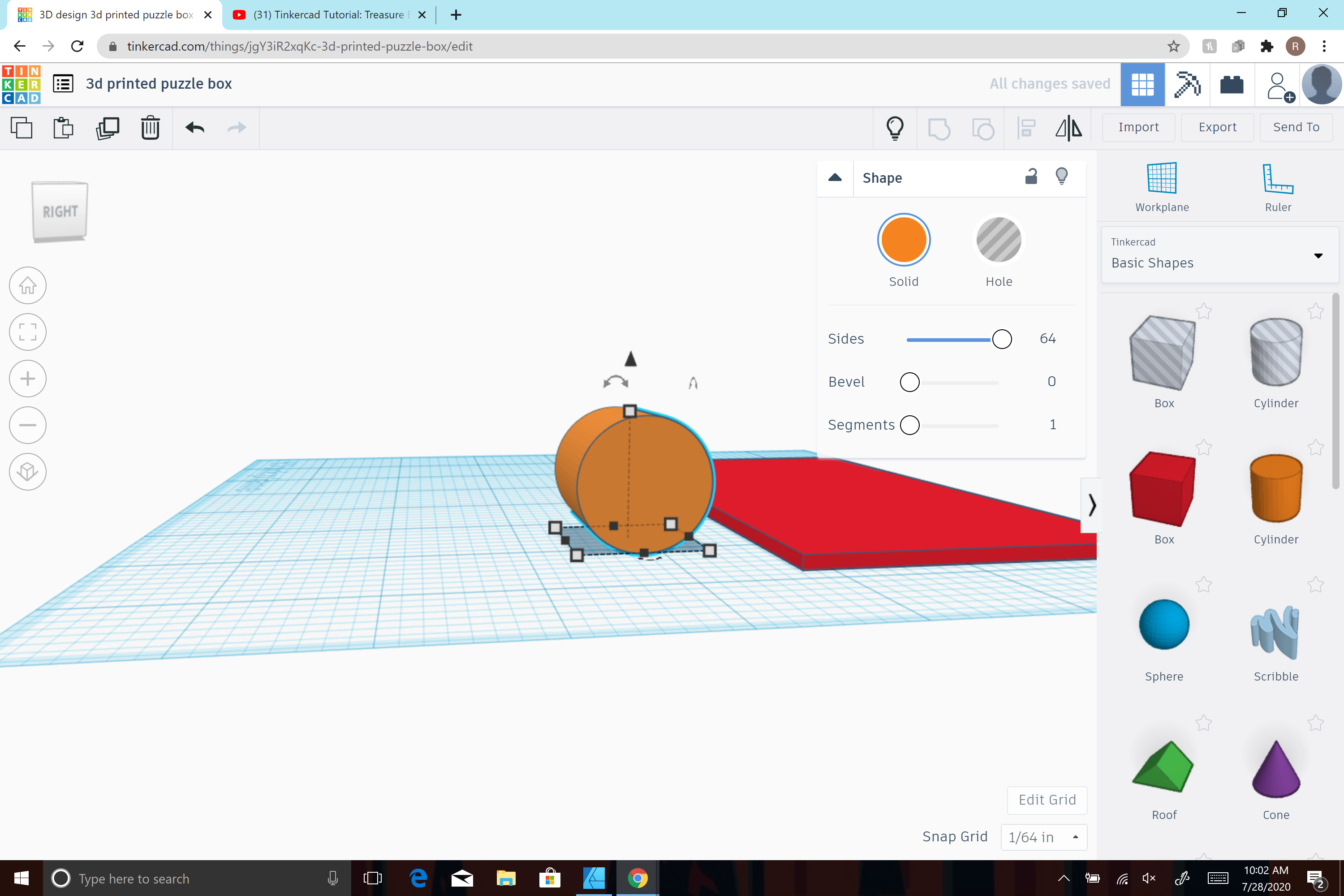This screenshot has height=896, width=1344.
Task: Delete selection with trash can icon
Action: click(150, 127)
